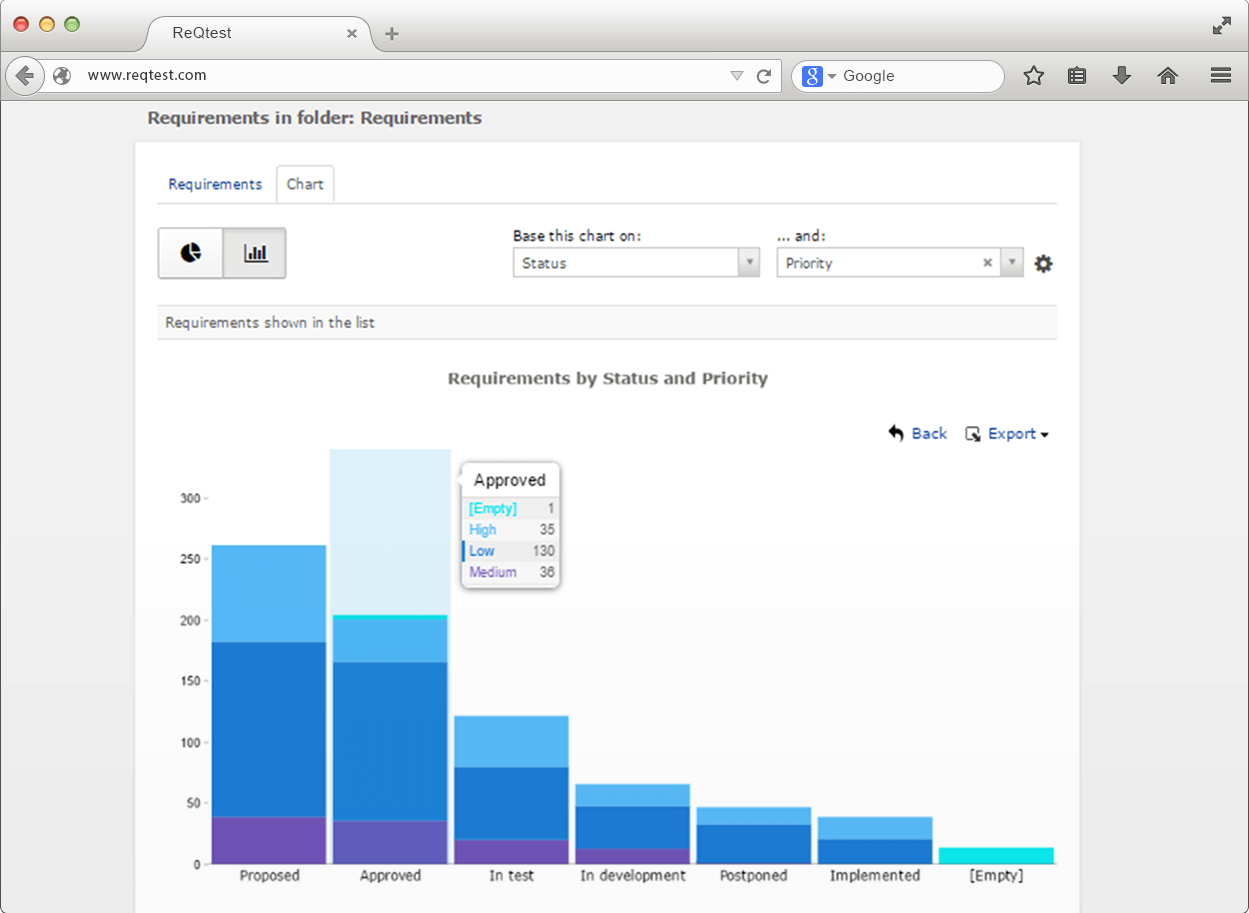This screenshot has height=913, width=1249.
Task: Select the Chart tab
Action: click(305, 184)
